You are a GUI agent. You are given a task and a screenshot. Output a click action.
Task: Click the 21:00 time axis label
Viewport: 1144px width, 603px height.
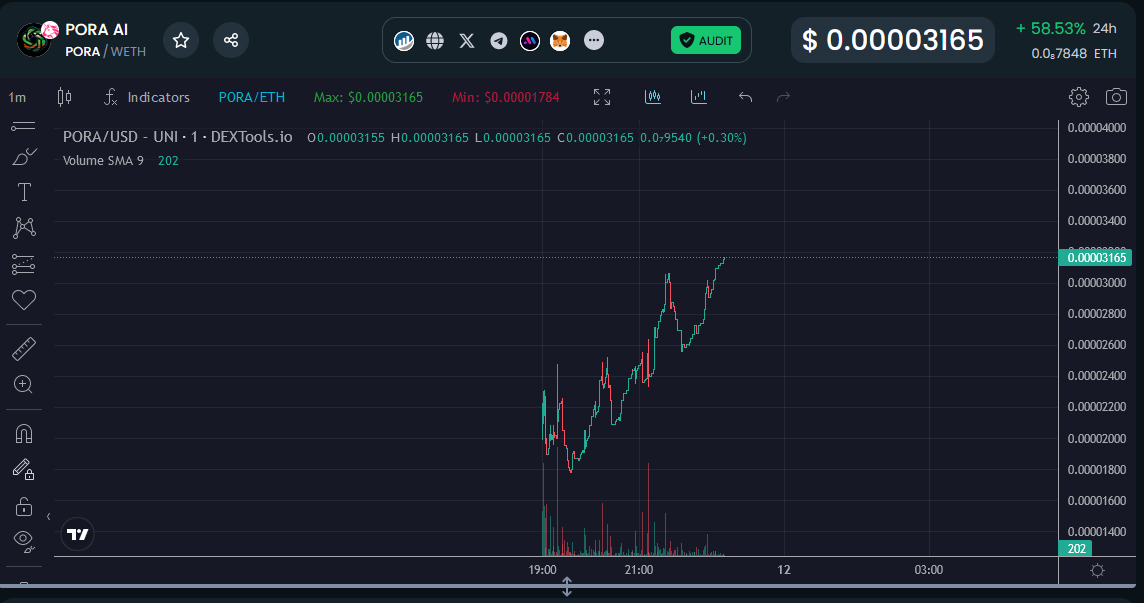[638, 569]
